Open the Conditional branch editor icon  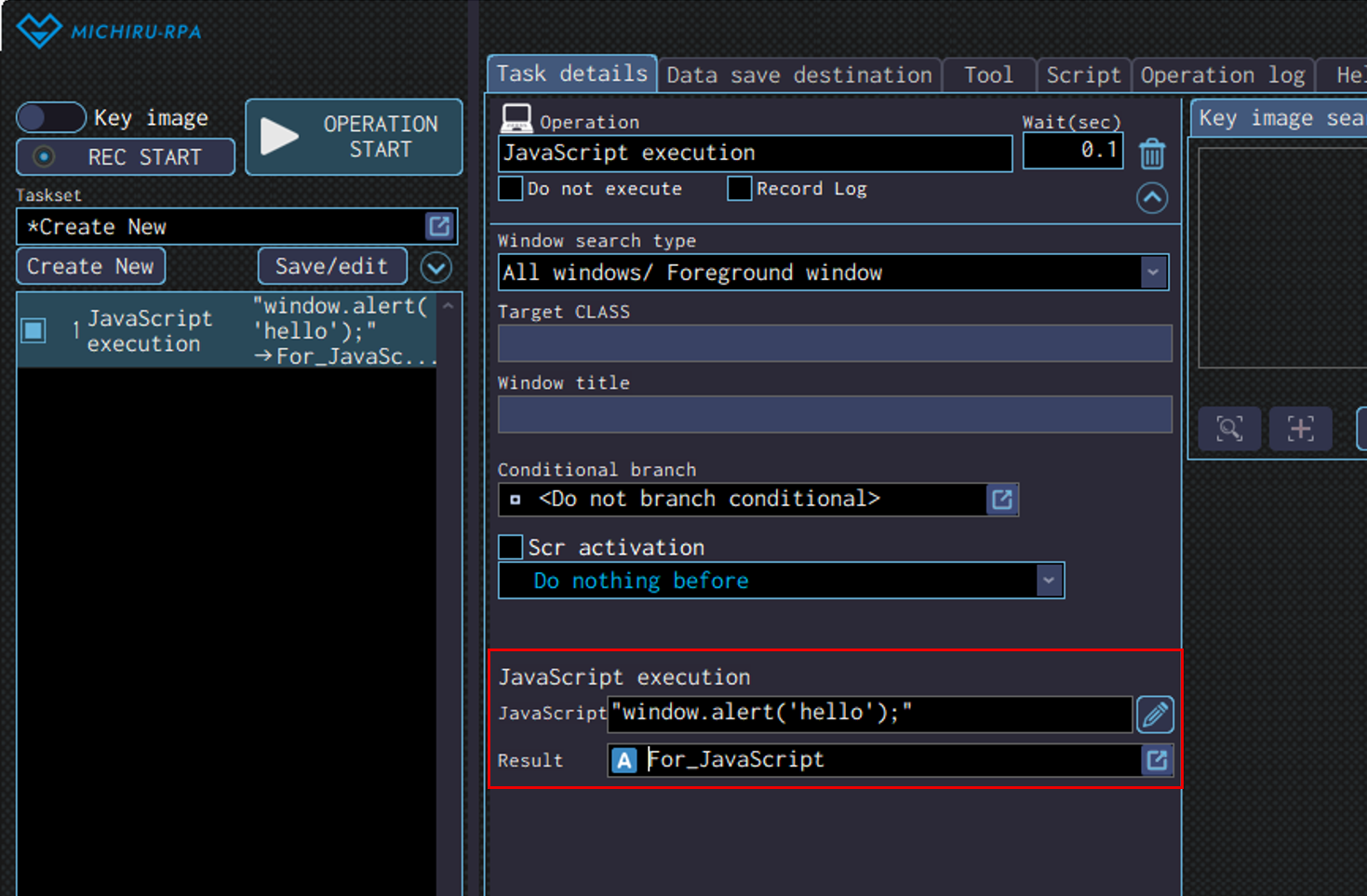coord(1002,500)
